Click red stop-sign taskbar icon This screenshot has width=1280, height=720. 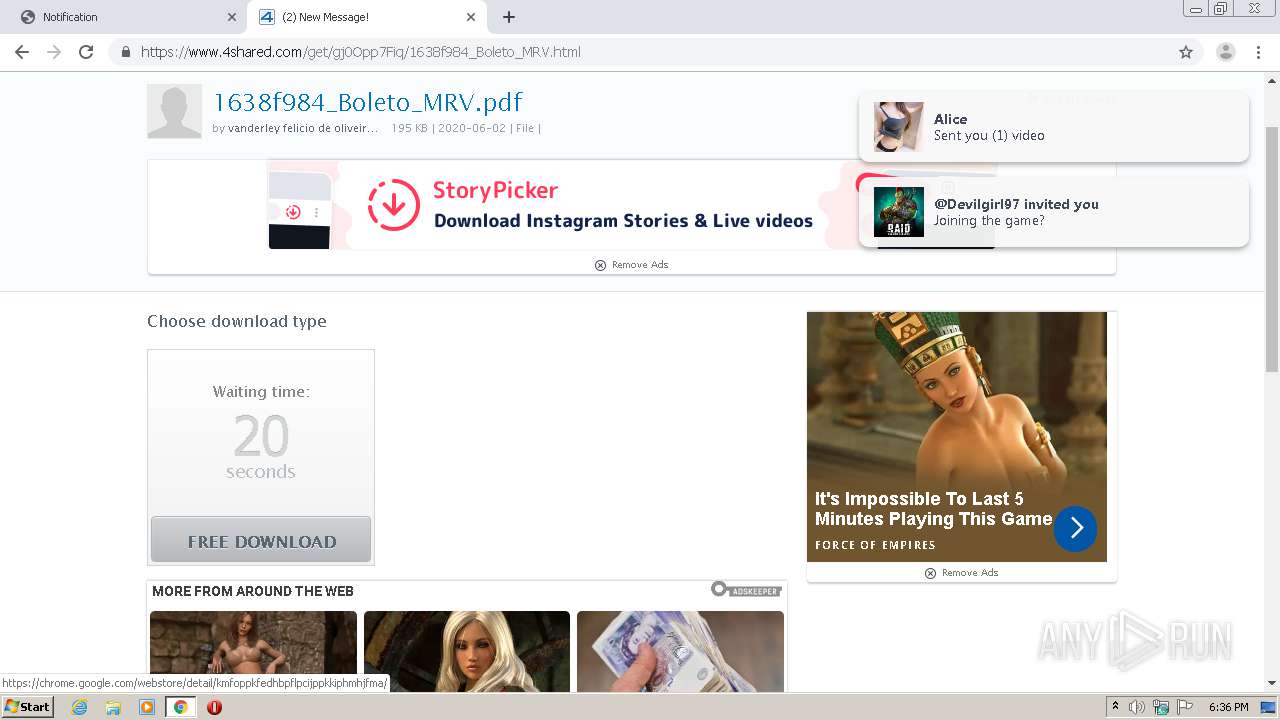point(214,707)
